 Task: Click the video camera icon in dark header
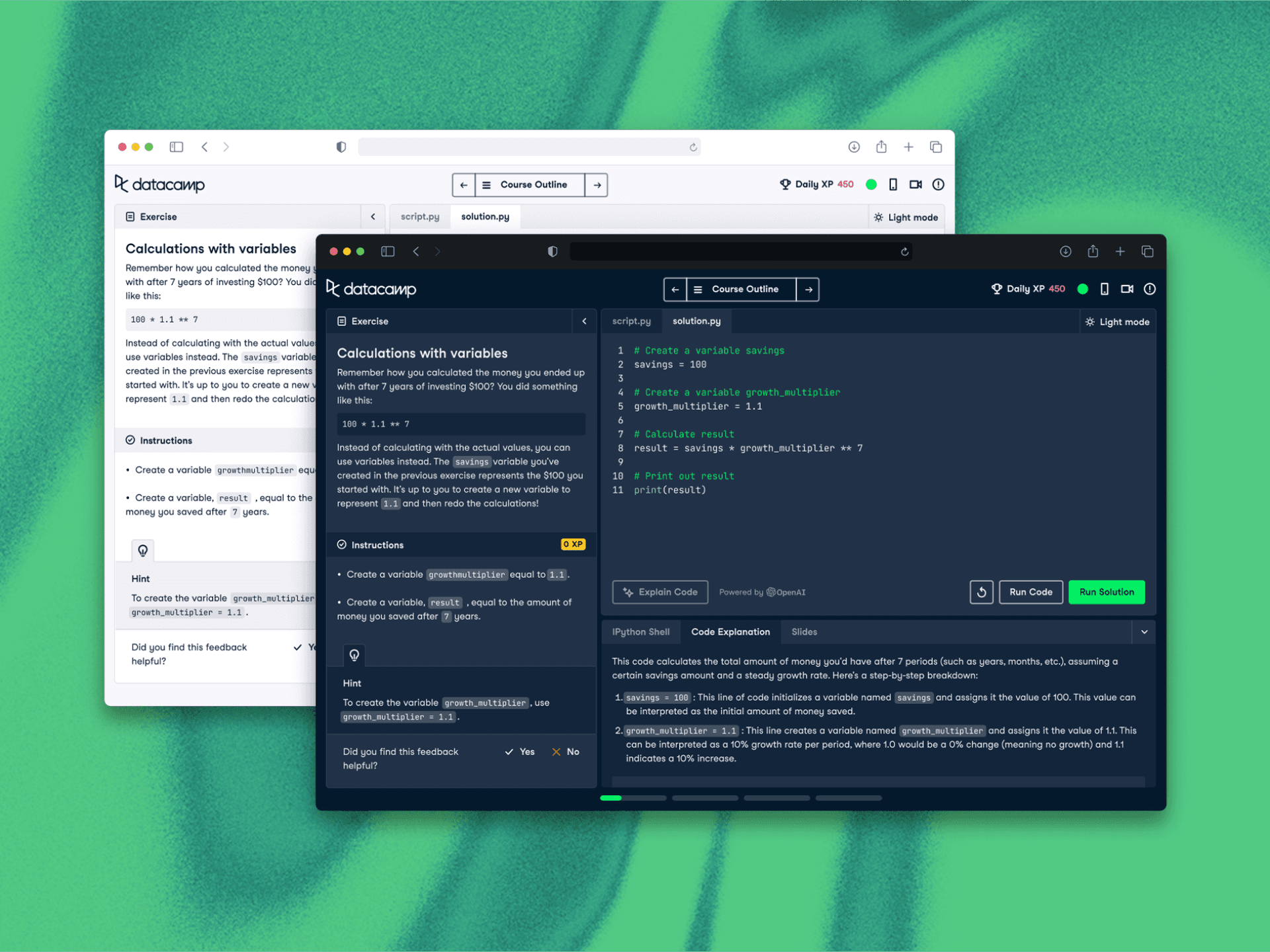pos(1127,289)
